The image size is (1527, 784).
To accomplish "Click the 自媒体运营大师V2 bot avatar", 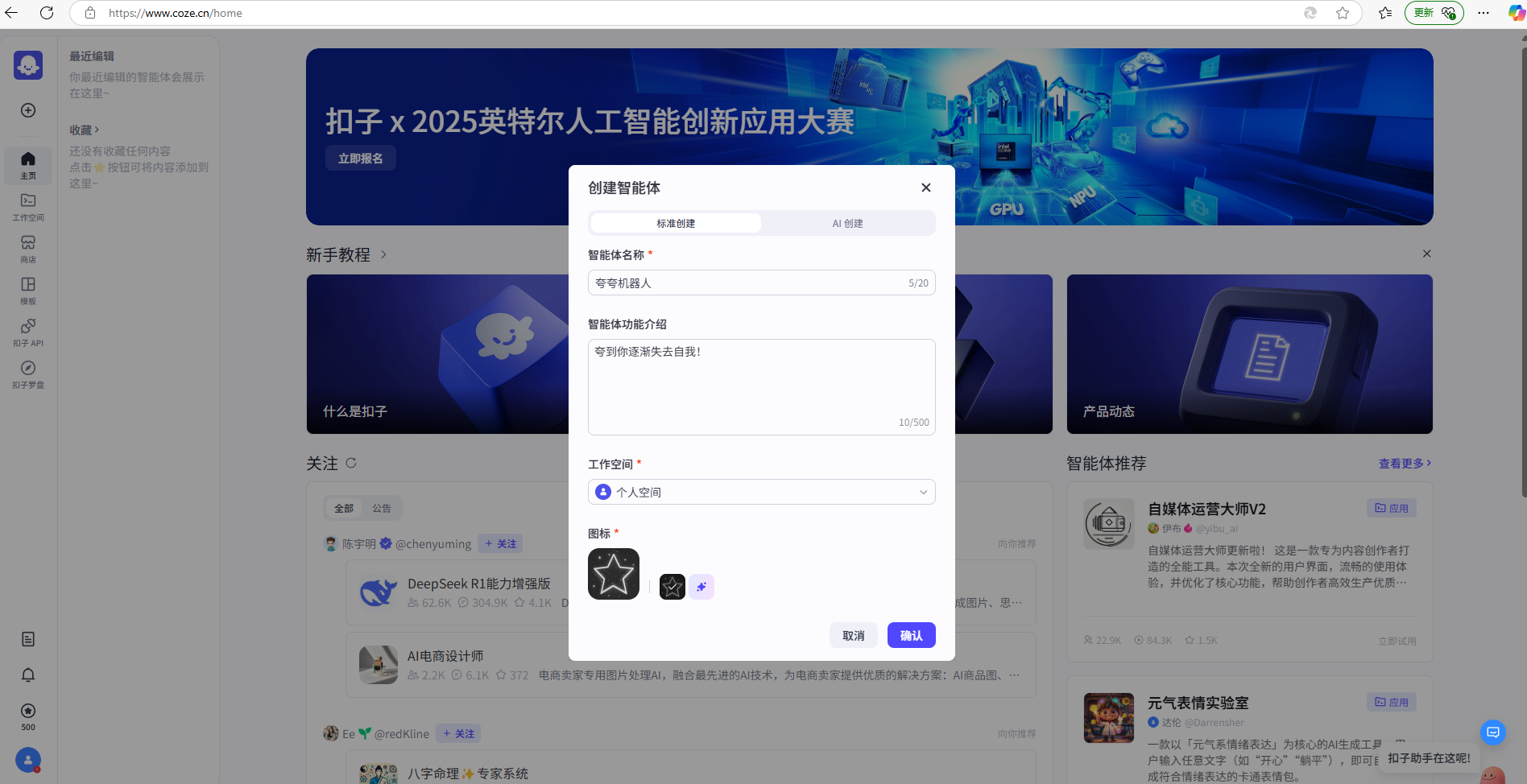I will [x=1109, y=524].
